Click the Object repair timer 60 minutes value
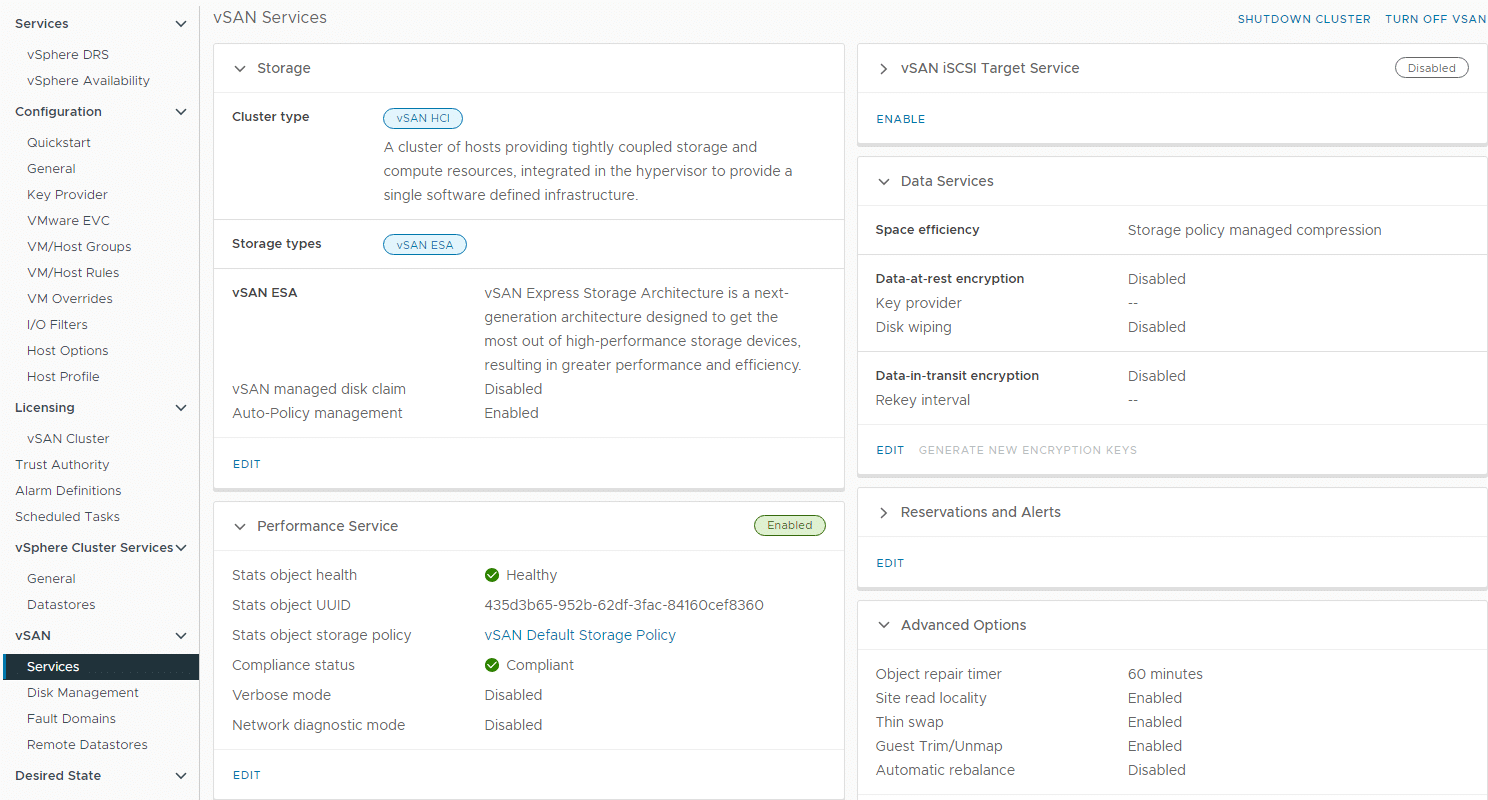Viewport: 1488px width, 800px height. [1165, 674]
